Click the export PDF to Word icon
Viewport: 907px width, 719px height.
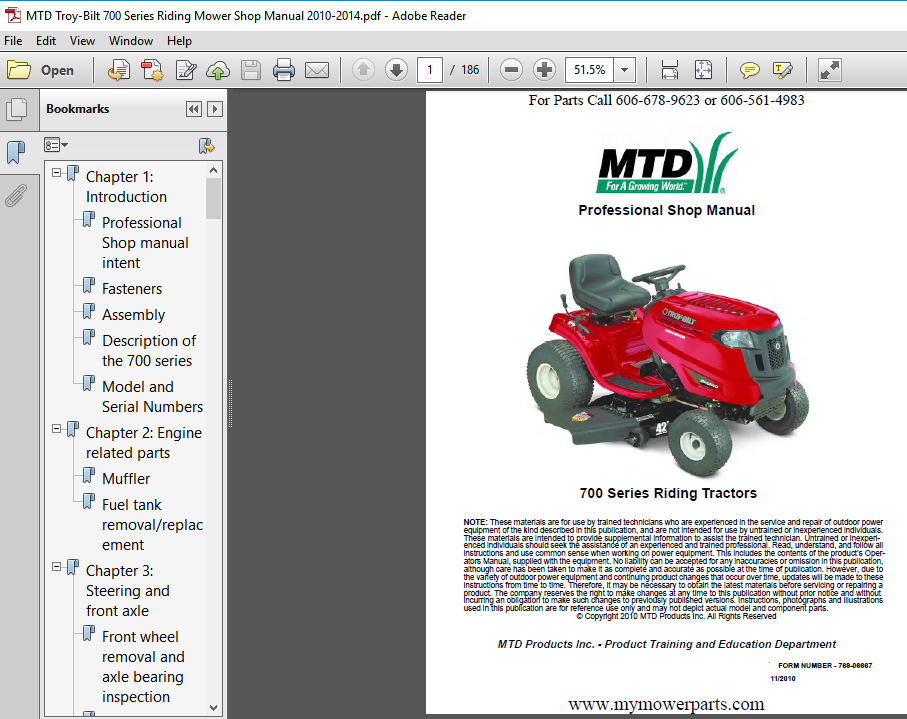click(119, 70)
